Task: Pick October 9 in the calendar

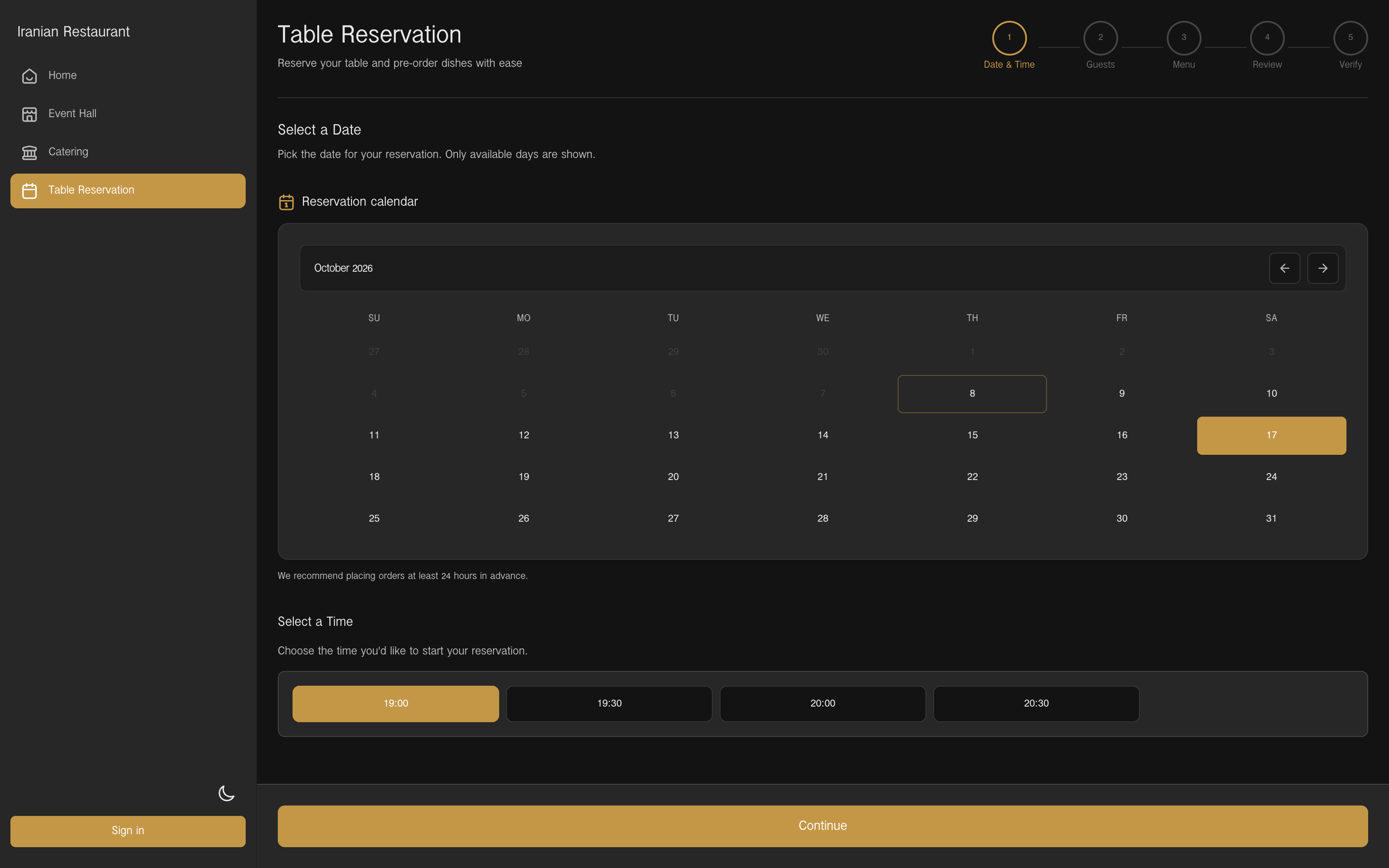Action: (1122, 394)
